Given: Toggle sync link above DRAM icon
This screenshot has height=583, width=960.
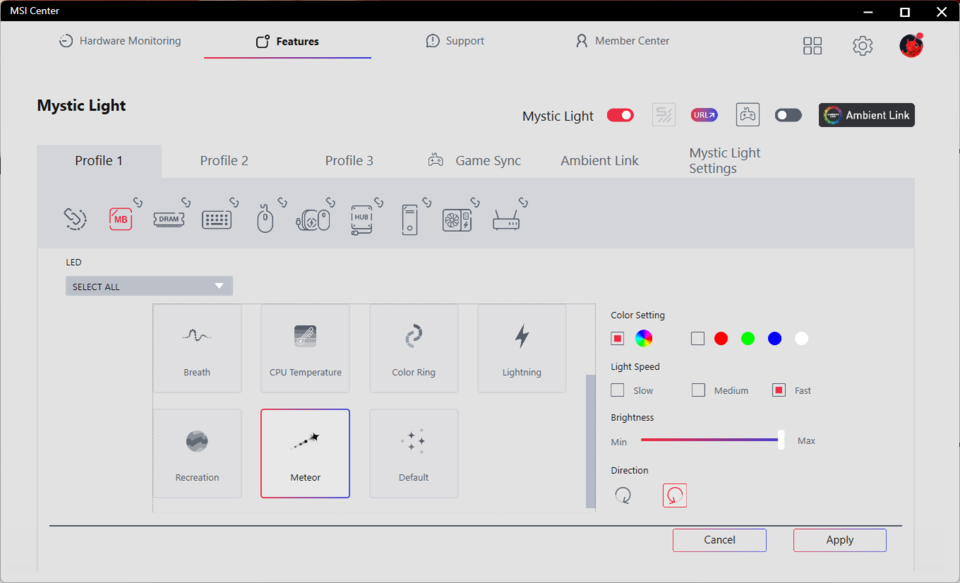Looking at the screenshot, I should (x=186, y=201).
